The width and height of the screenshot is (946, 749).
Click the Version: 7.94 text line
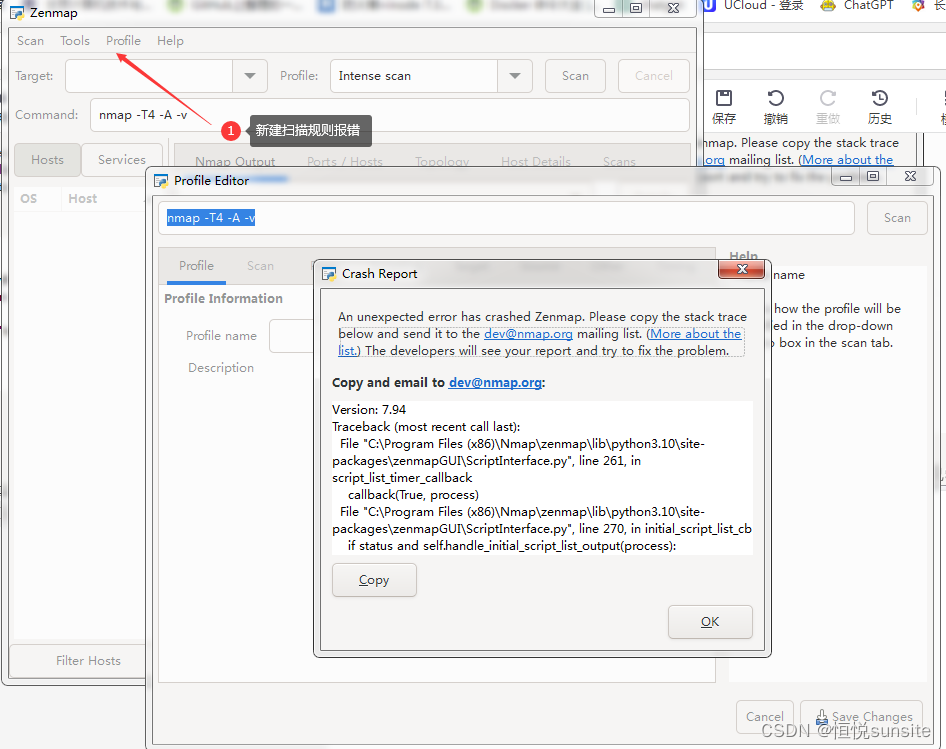coord(369,410)
